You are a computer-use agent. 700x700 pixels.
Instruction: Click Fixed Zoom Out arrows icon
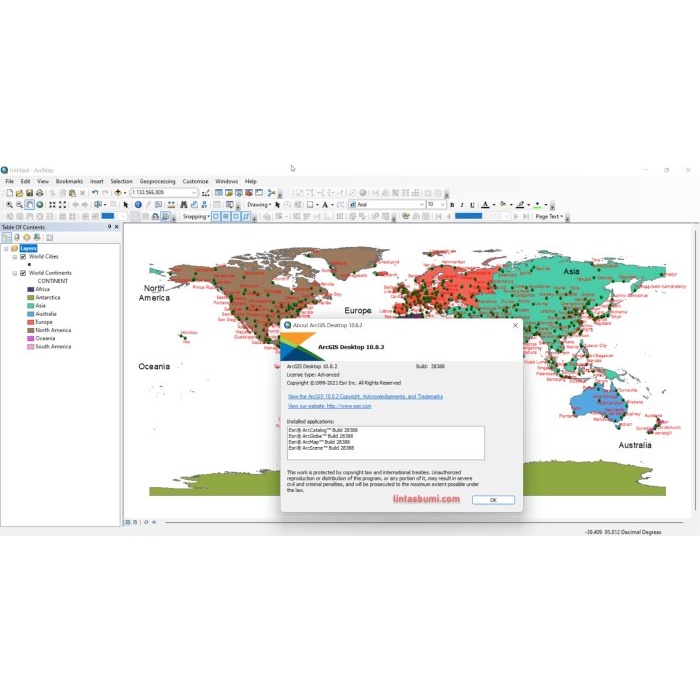pyautogui.click(x=62, y=204)
